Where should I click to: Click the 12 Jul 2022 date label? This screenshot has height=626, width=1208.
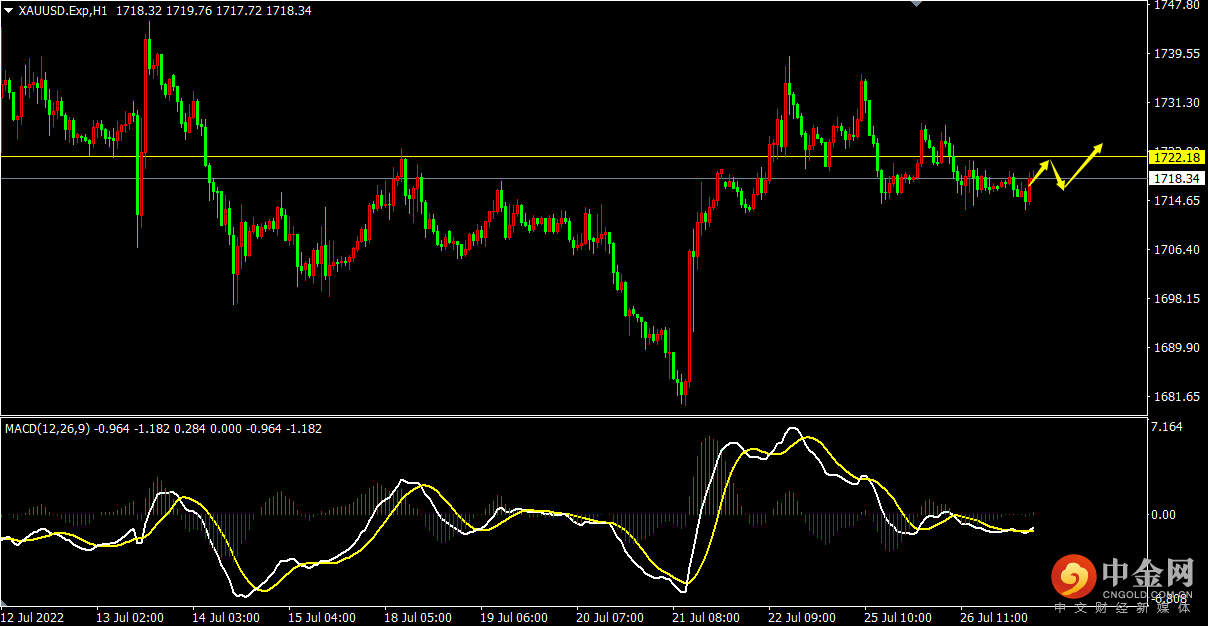33,618
